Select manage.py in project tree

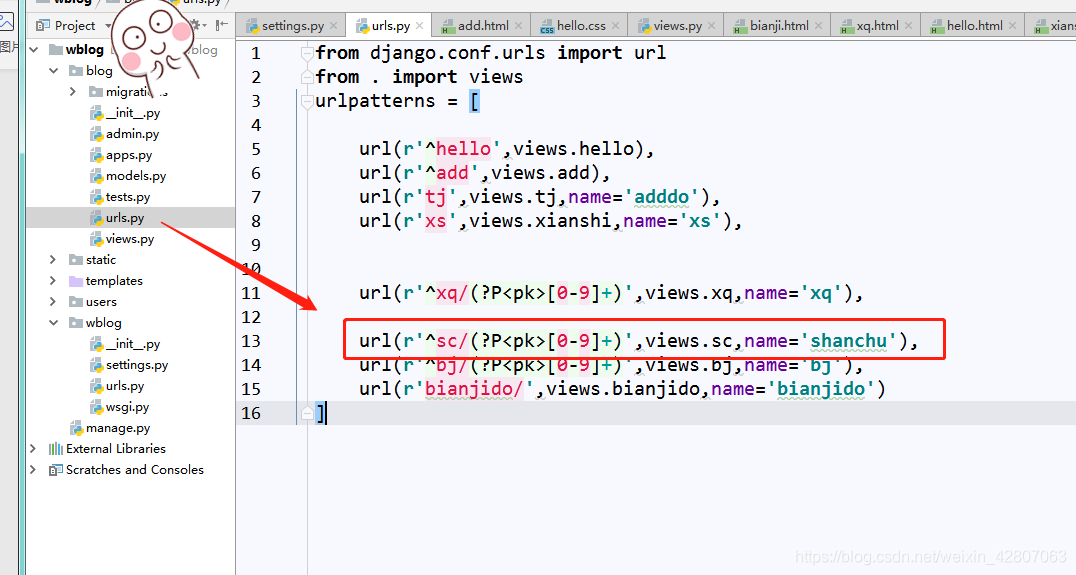[x=110, y=427]
